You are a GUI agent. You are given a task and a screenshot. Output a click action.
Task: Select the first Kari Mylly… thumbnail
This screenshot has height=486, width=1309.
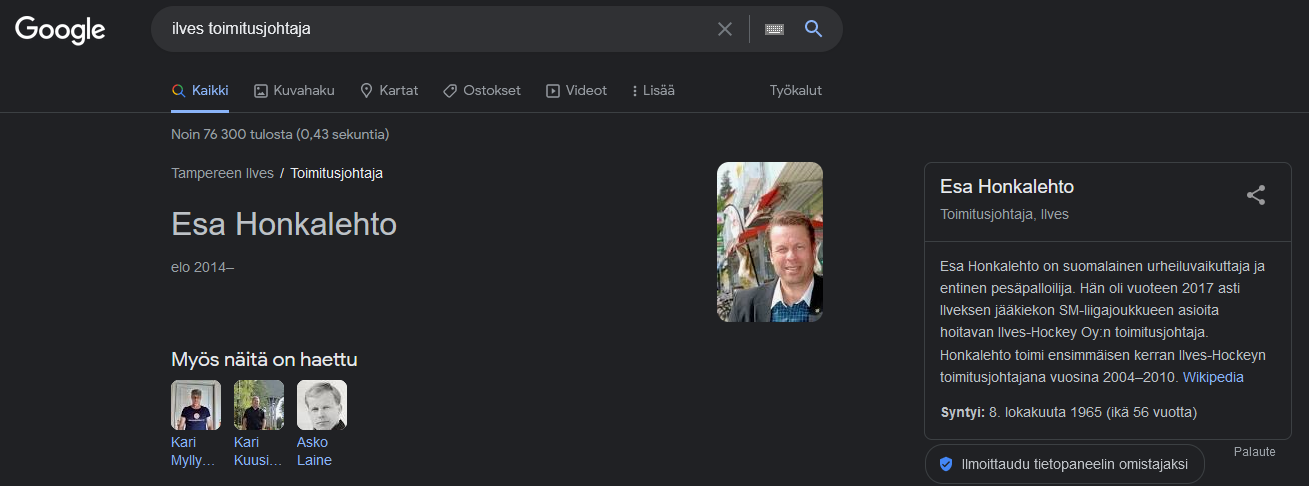click(196, 405)
